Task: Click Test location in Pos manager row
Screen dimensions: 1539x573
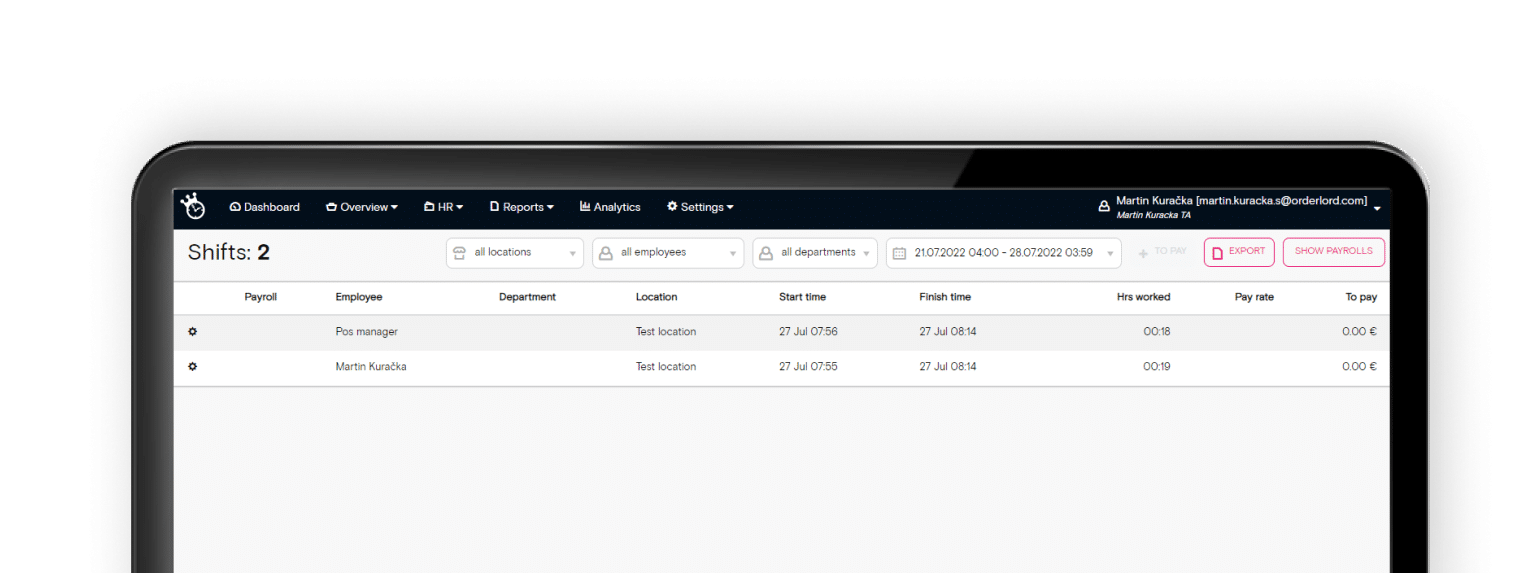Action: tap(666, 332)
